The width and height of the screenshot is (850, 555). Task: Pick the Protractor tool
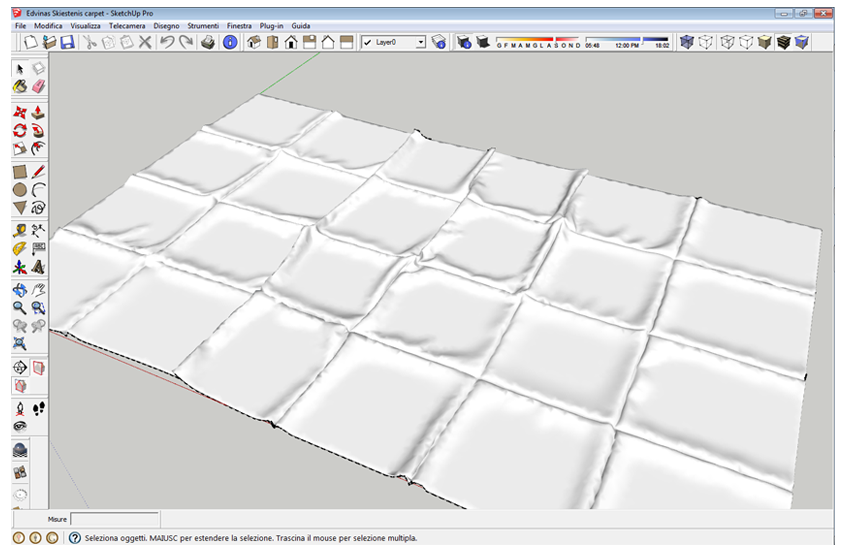(x=20, y=249)
